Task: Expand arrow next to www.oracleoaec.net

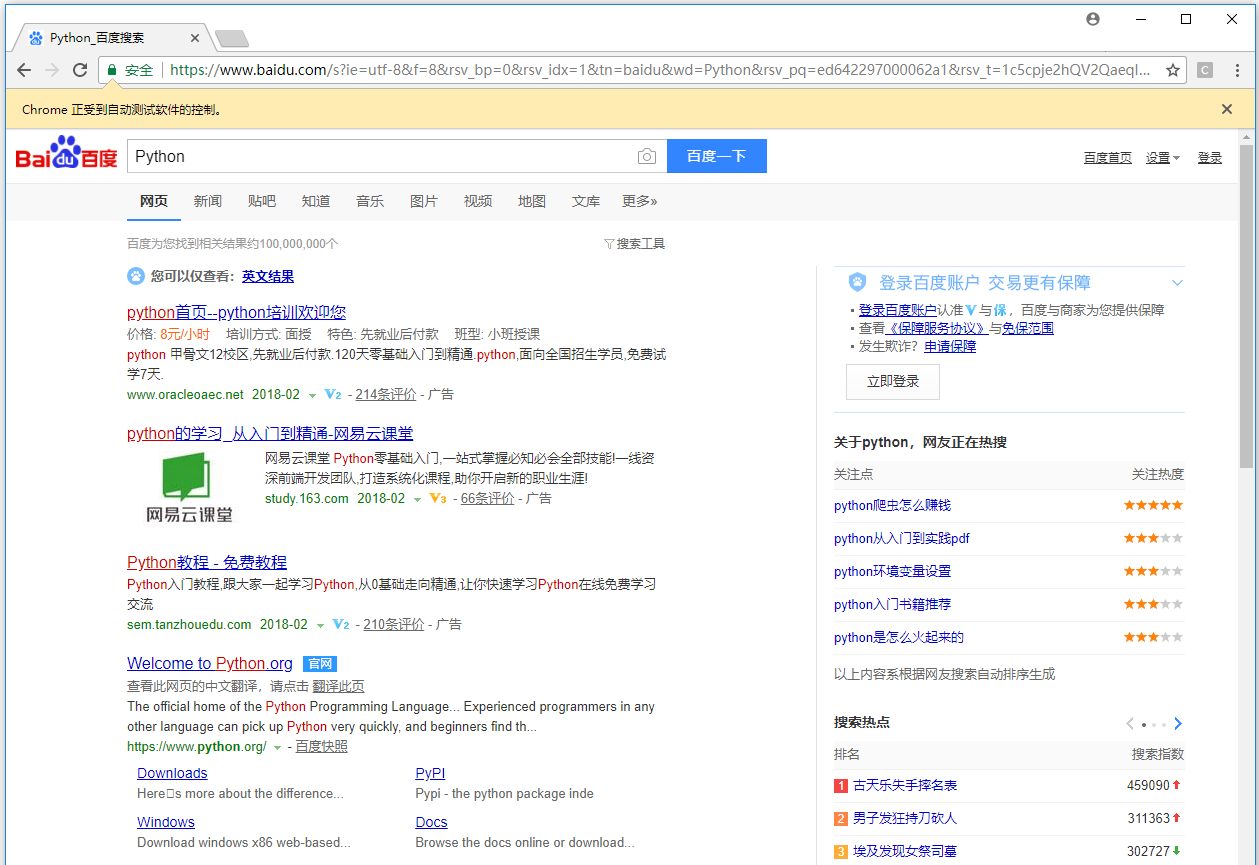Action: 312,395
